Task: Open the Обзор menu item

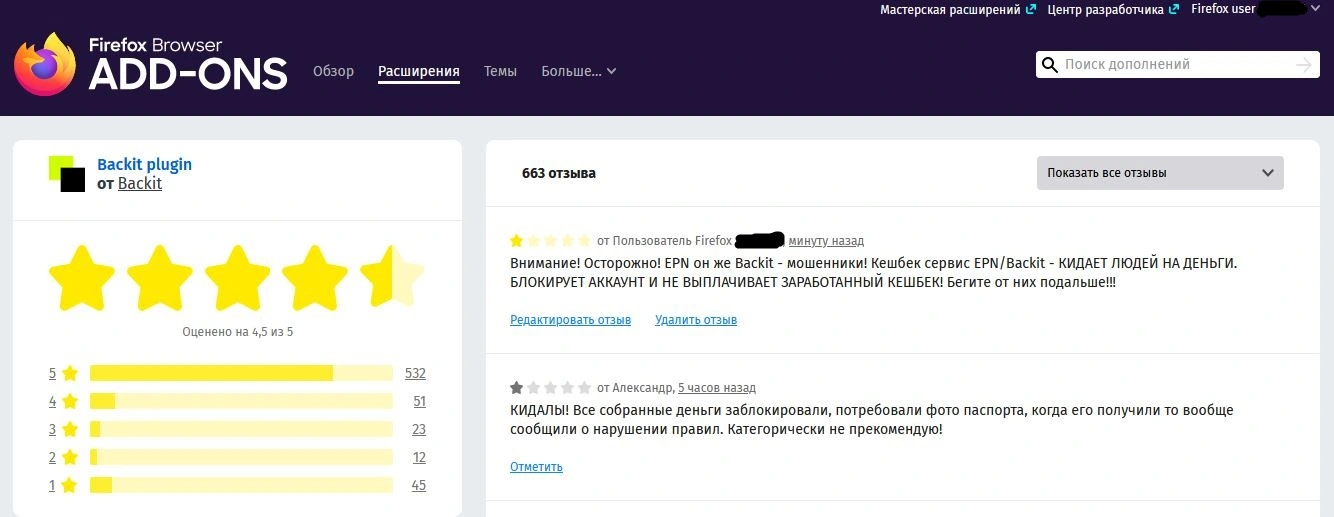Action: [x=333, y=71]
